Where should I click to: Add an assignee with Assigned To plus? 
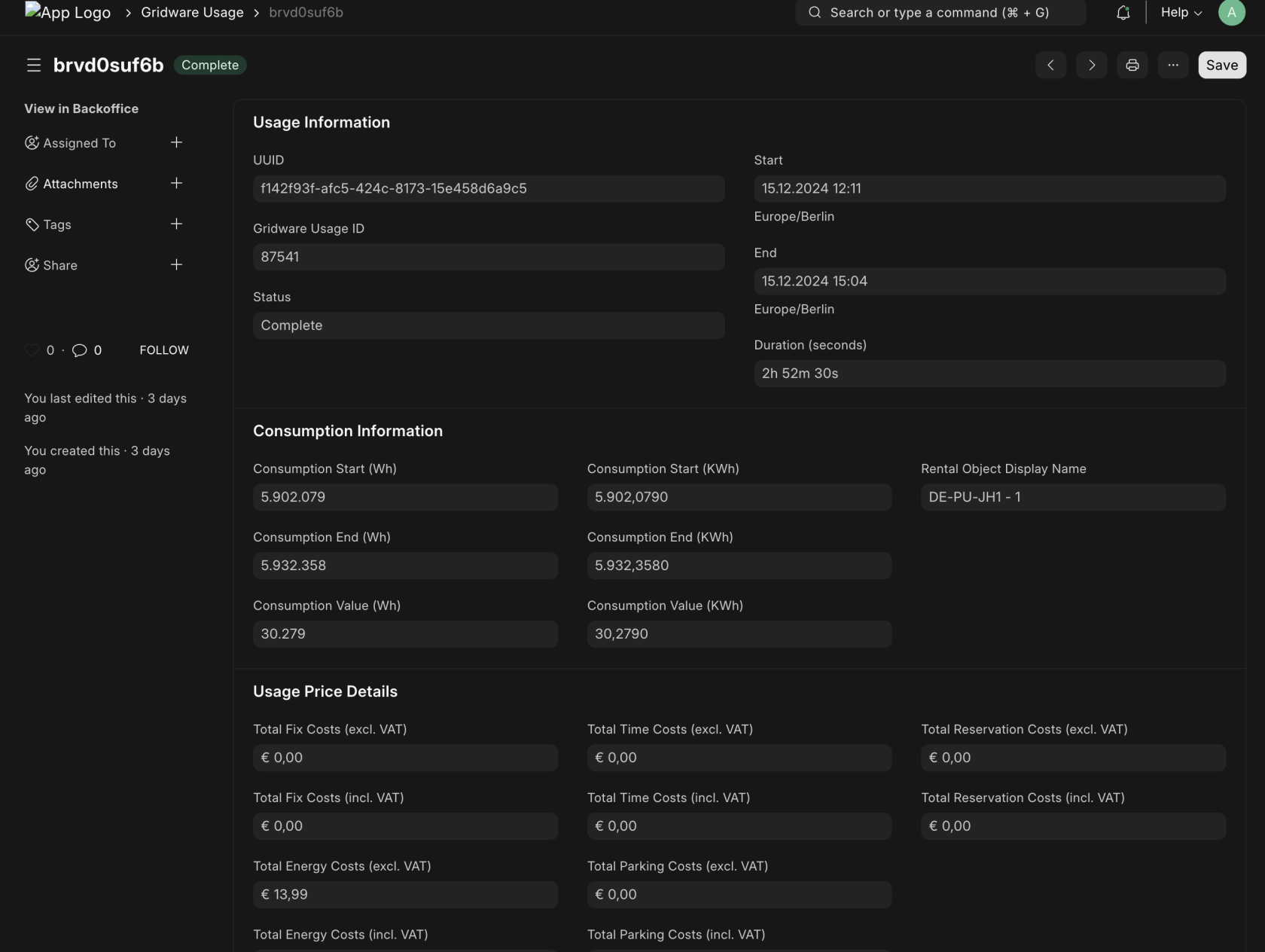point(176,142)
